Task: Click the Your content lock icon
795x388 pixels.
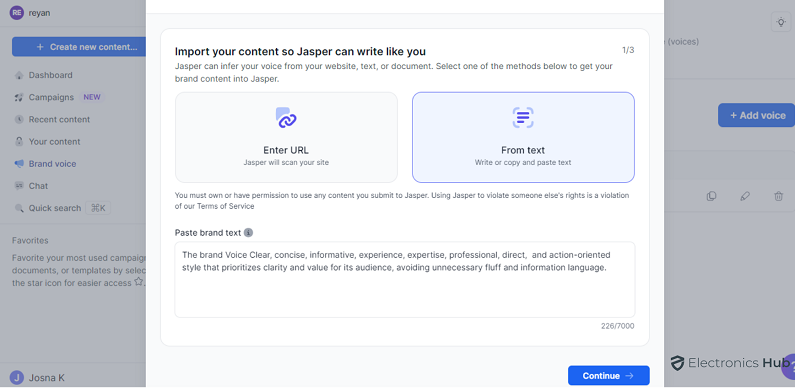Action: pos(19,142)
